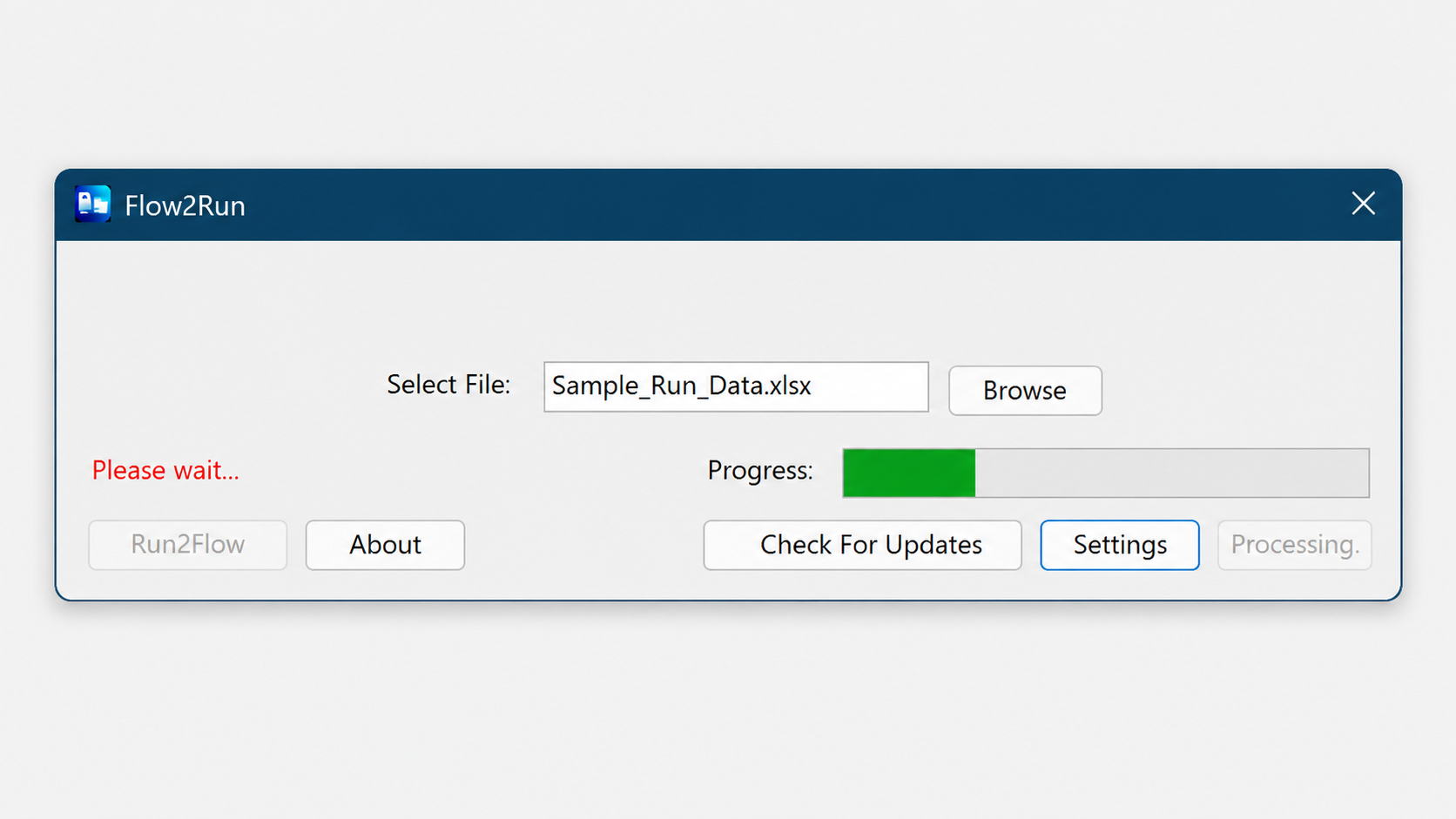Click the 'Progress:' label
The width and height of the screenshot is (1456, 819).
[760, 470]
